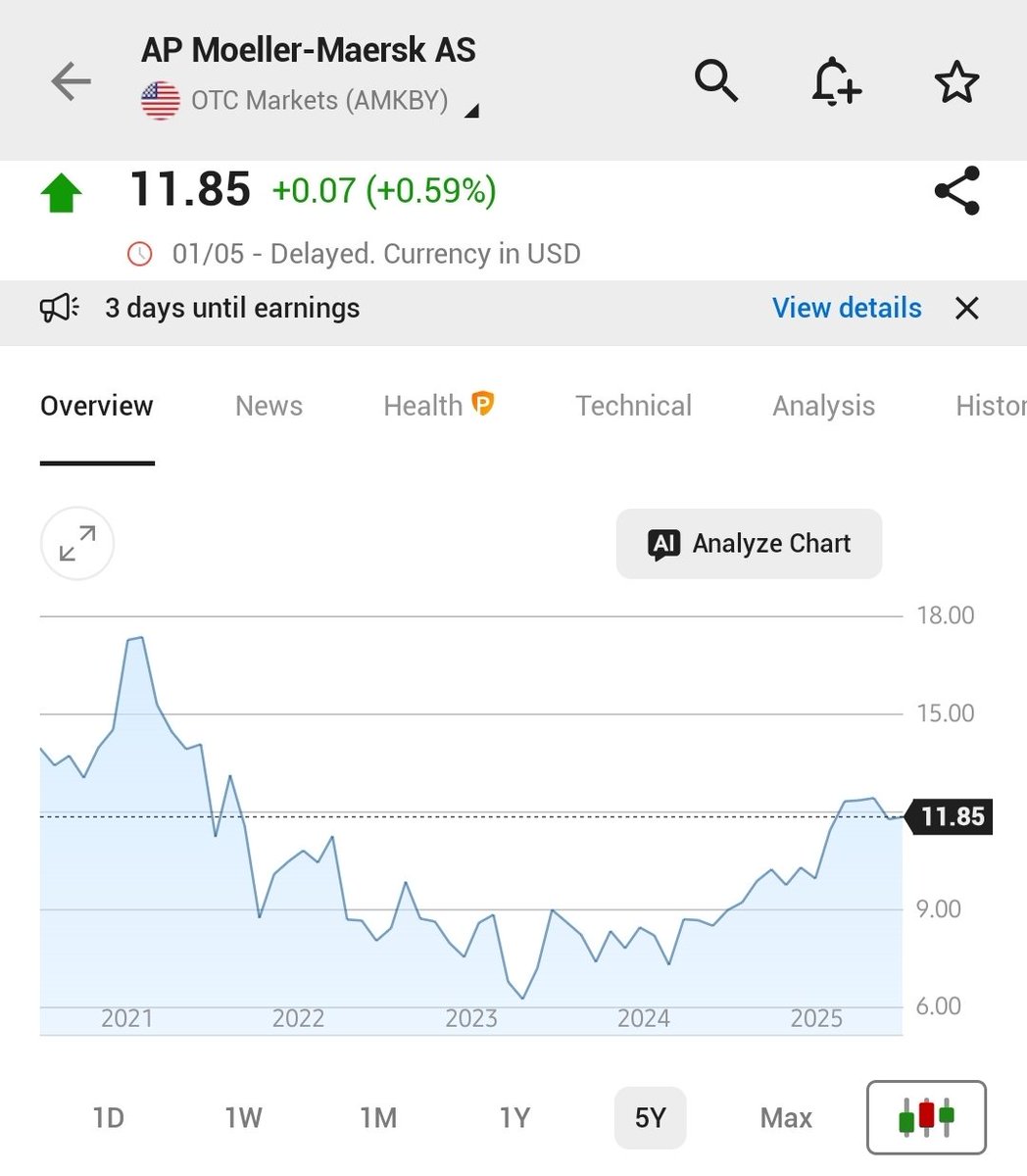Select the 1W chart range

coord(243,1117)
